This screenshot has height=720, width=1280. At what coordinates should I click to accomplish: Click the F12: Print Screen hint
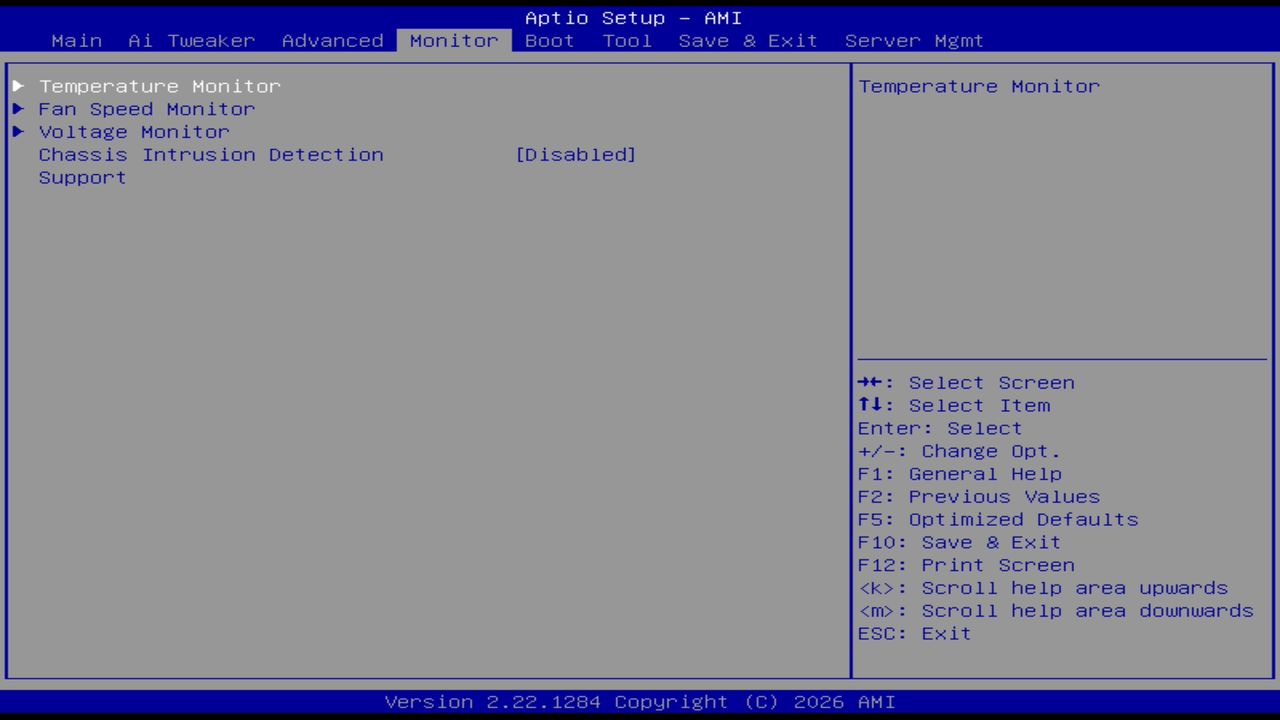[966, 566]
